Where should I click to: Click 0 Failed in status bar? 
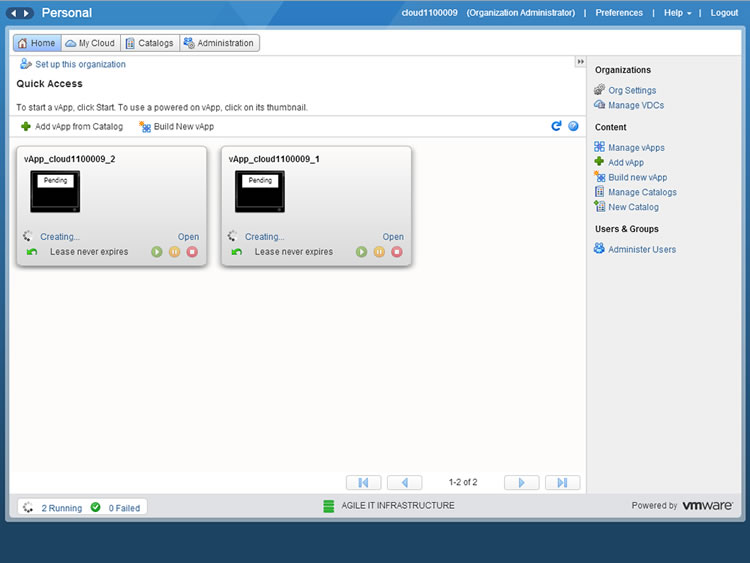point(124,508)
